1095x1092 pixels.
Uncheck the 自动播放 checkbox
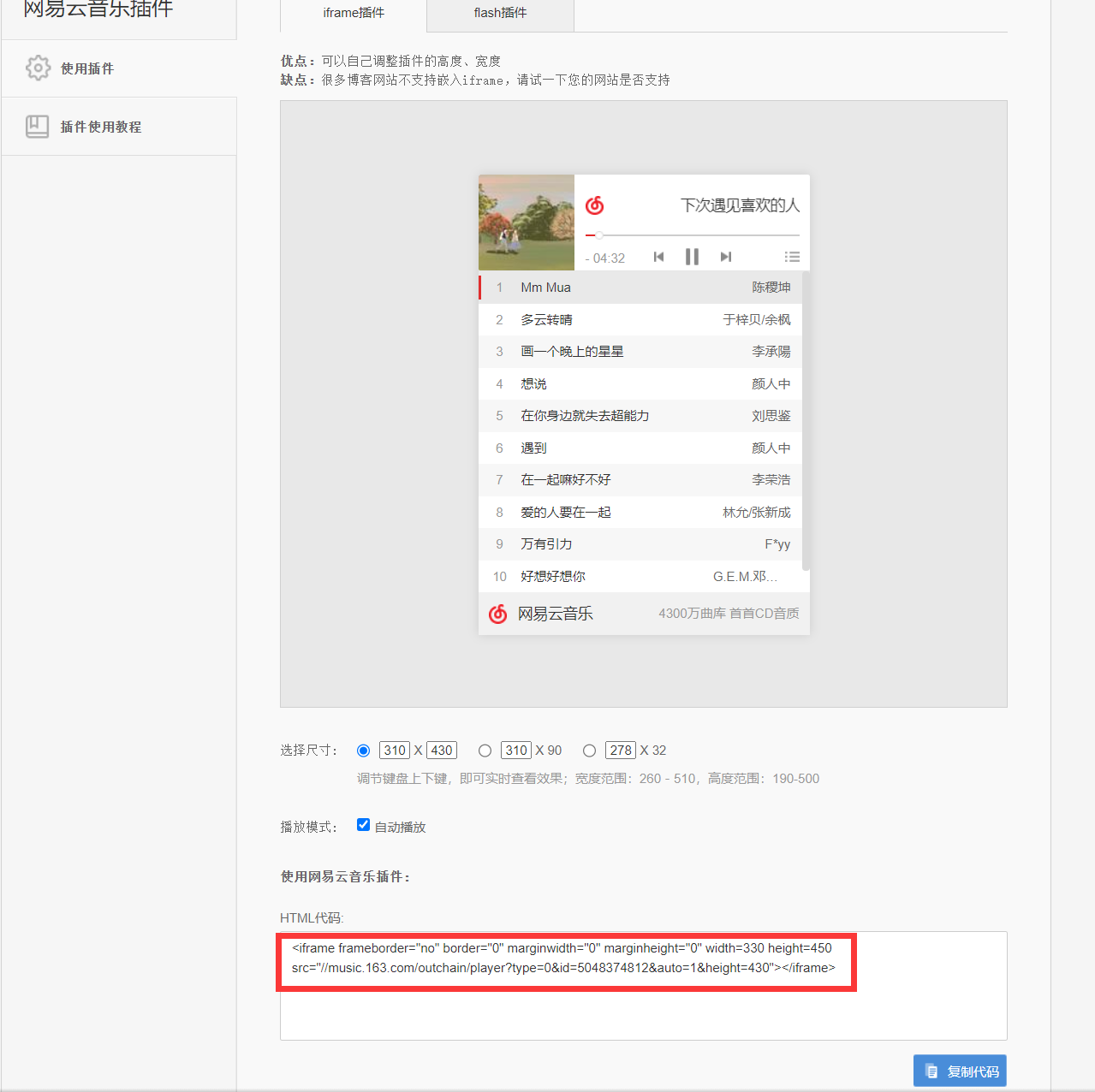[363, 825]
